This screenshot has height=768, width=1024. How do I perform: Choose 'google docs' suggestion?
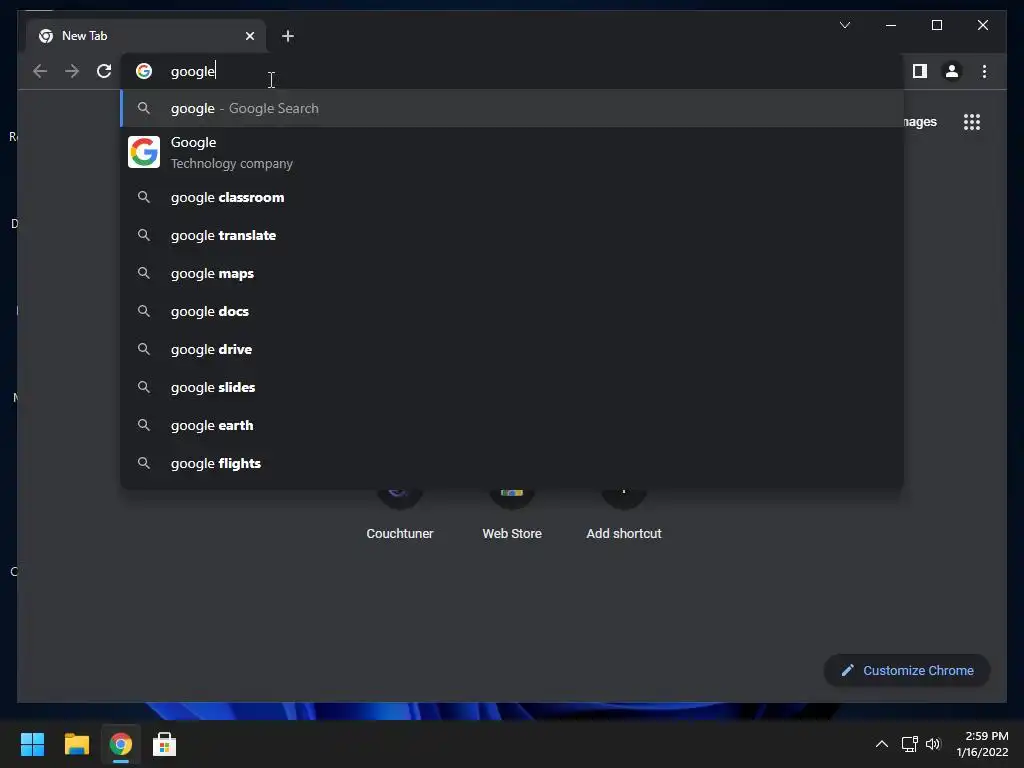pos(512,311)
